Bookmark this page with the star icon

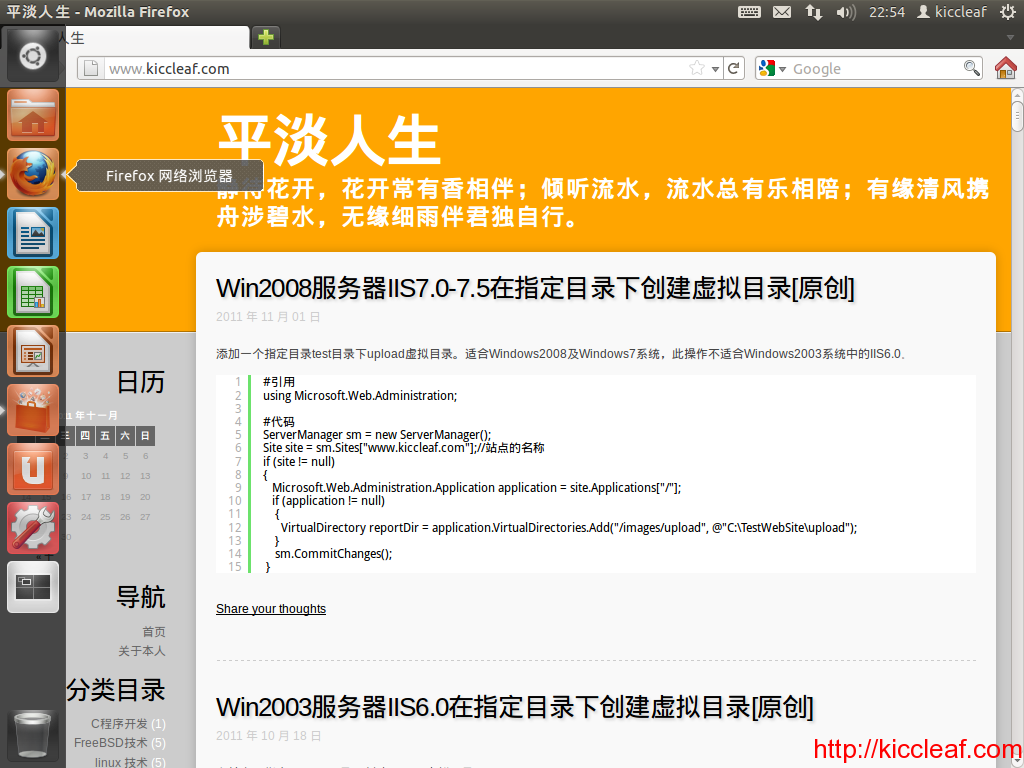coord(697,68)
